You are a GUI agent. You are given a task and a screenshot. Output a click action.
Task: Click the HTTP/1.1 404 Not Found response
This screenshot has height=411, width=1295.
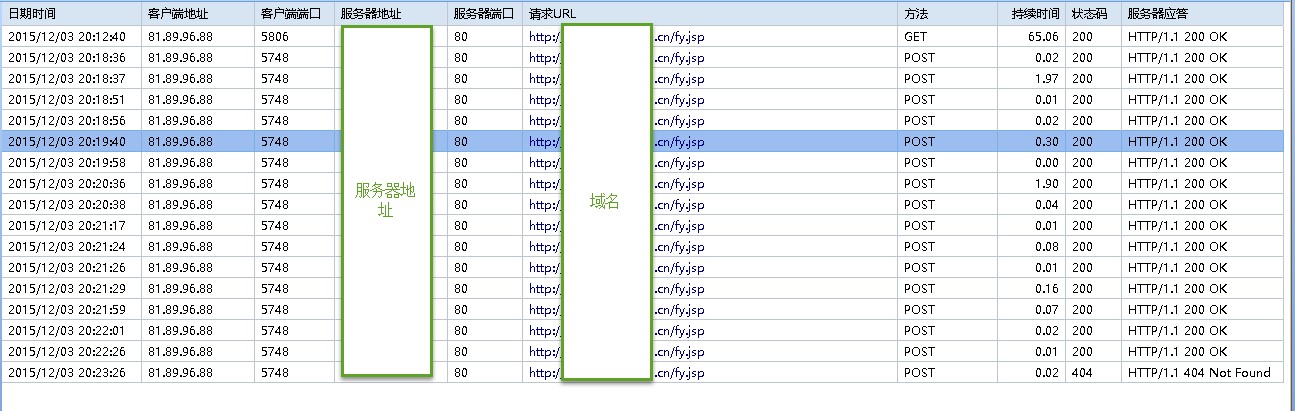pos(1198,372)
